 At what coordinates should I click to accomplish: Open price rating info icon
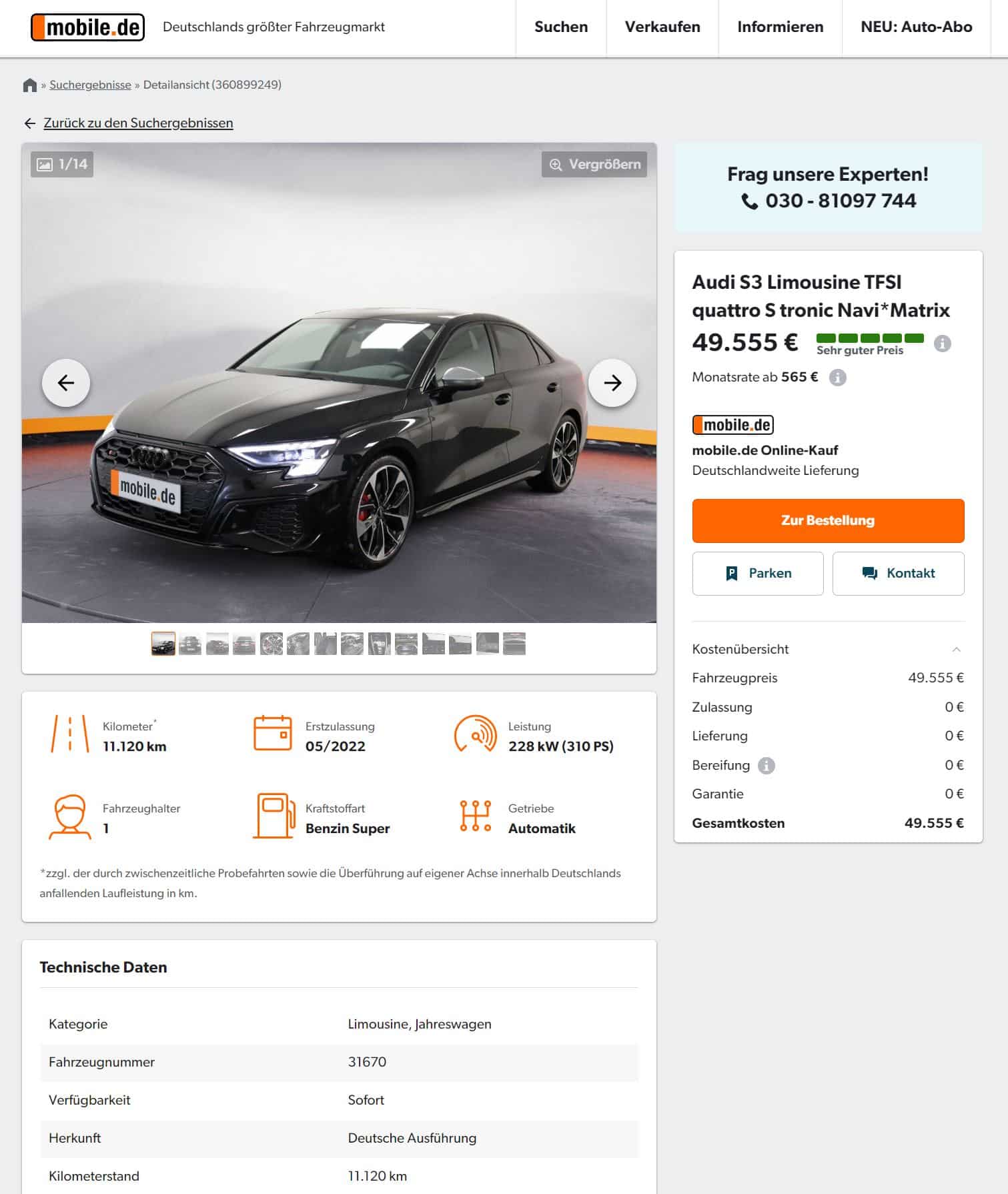click(942, 344)
